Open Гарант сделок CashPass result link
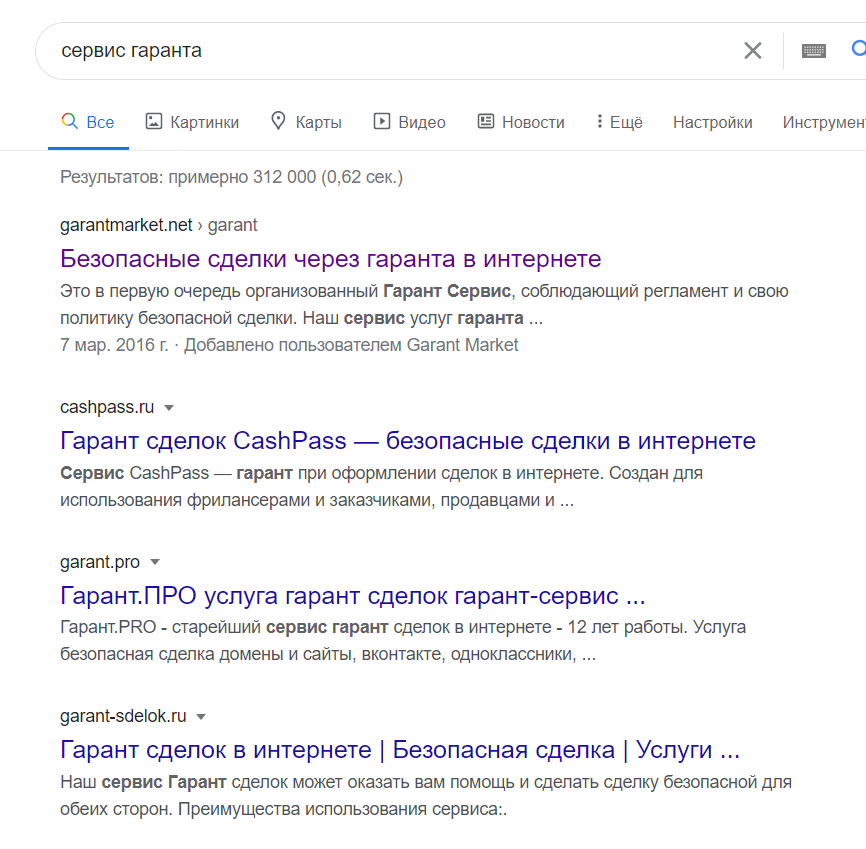The width and height of the screenshot is (866, 849). click(x=408, y=441)
